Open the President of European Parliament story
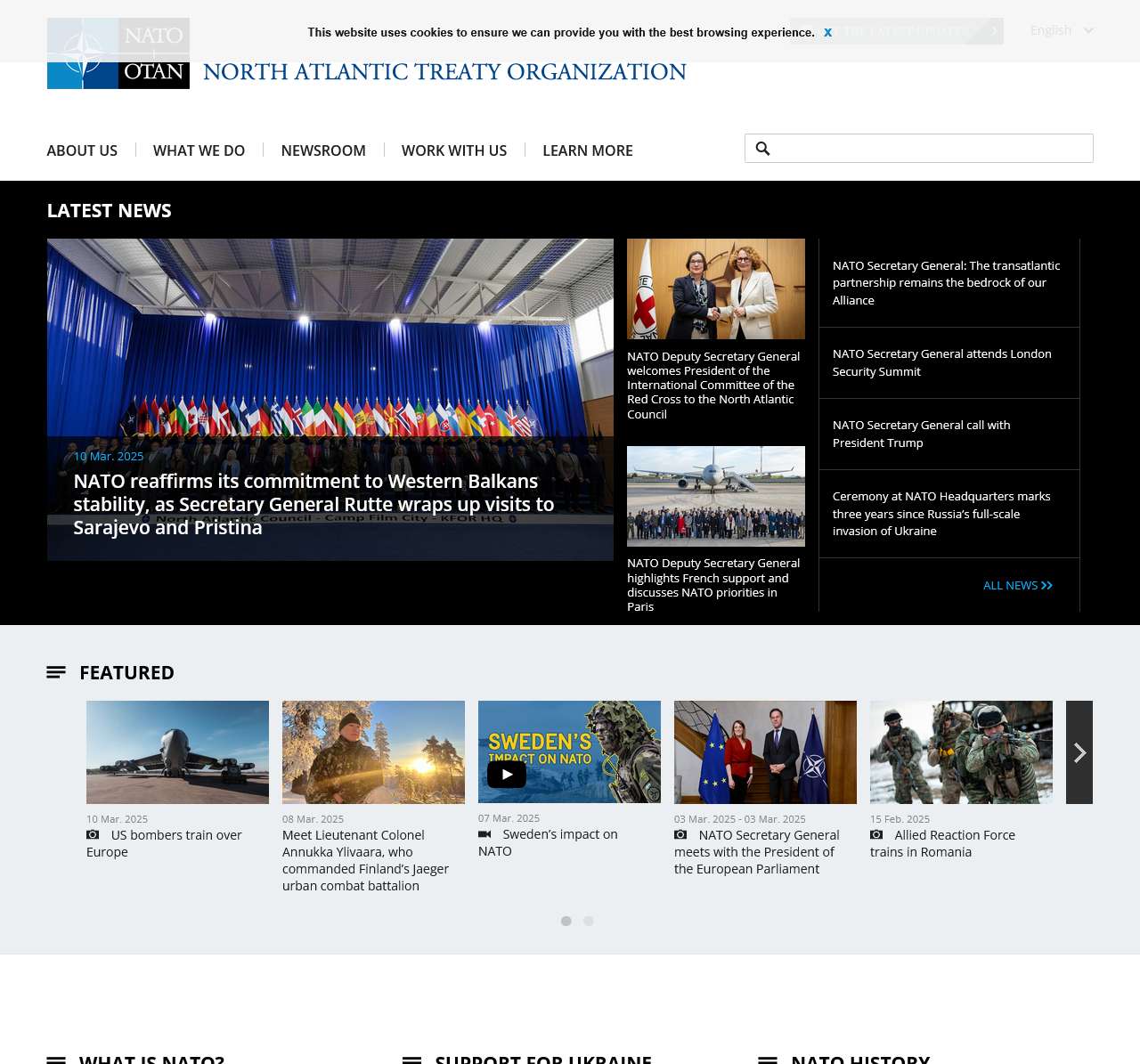 [x=757, y=852]
